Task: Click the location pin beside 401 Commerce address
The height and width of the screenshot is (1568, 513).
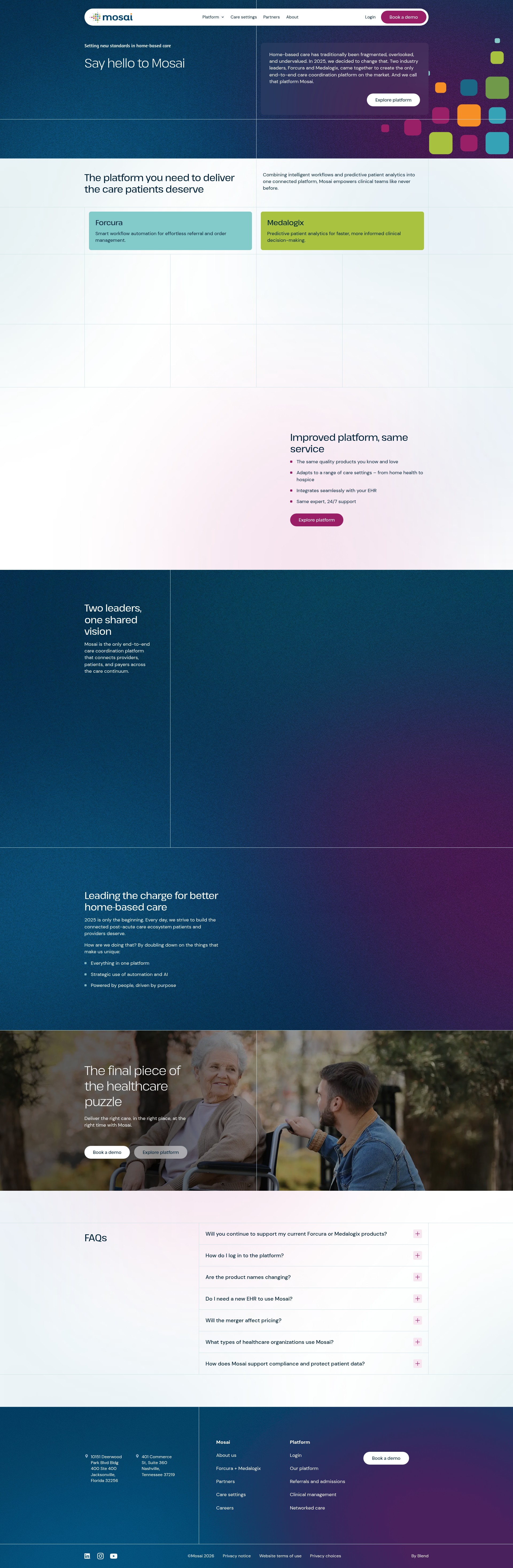Action: point(138,1456)
